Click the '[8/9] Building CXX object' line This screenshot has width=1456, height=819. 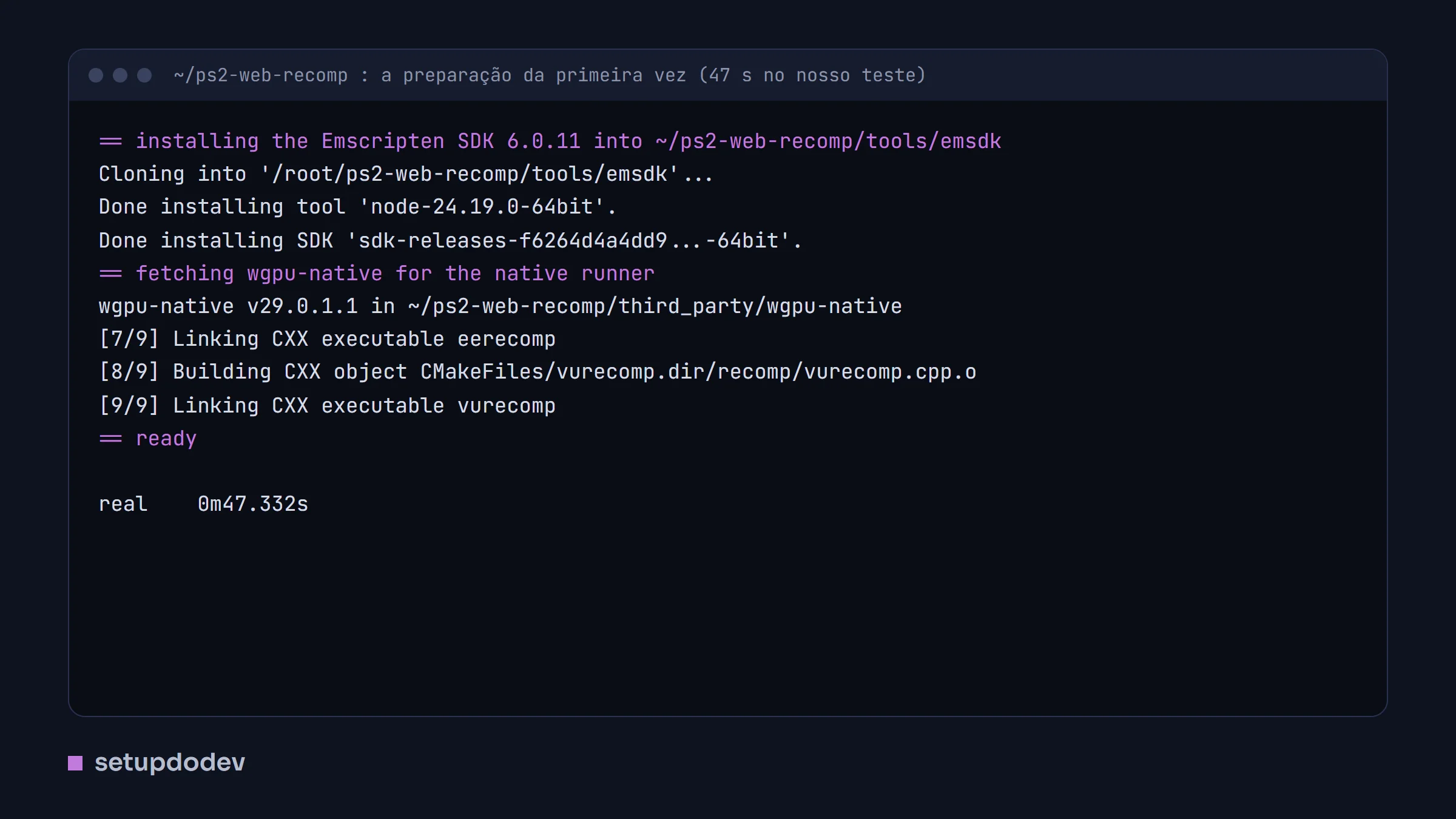538,372
